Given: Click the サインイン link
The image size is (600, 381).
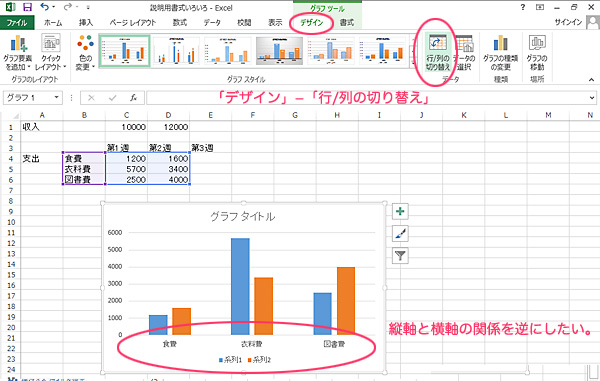Looking at the screenshot, I should (568, 22).
